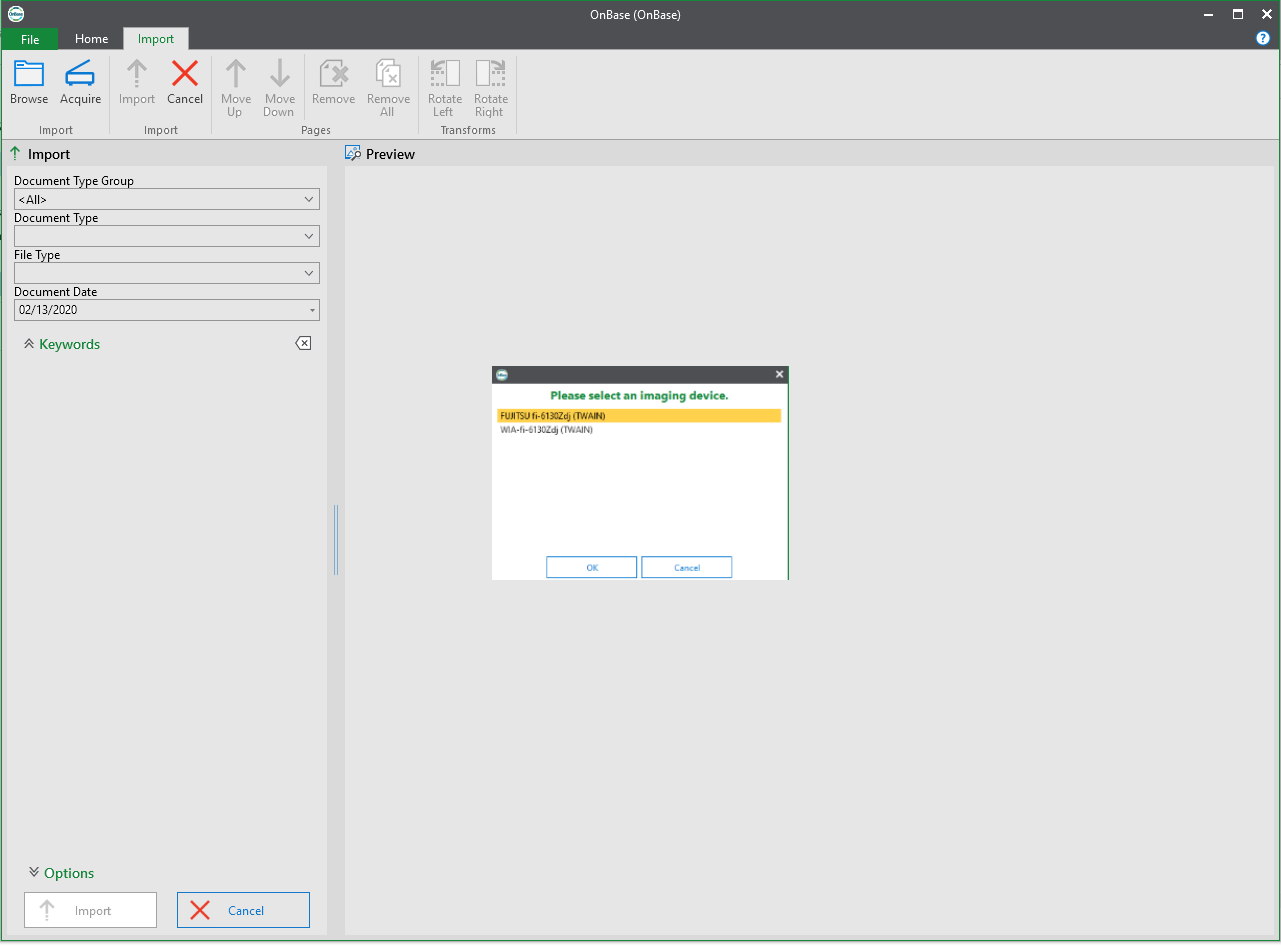Screen dimensions: 1281x946
Task: Click the Acquire scanner icon
Action: (80, 73)
